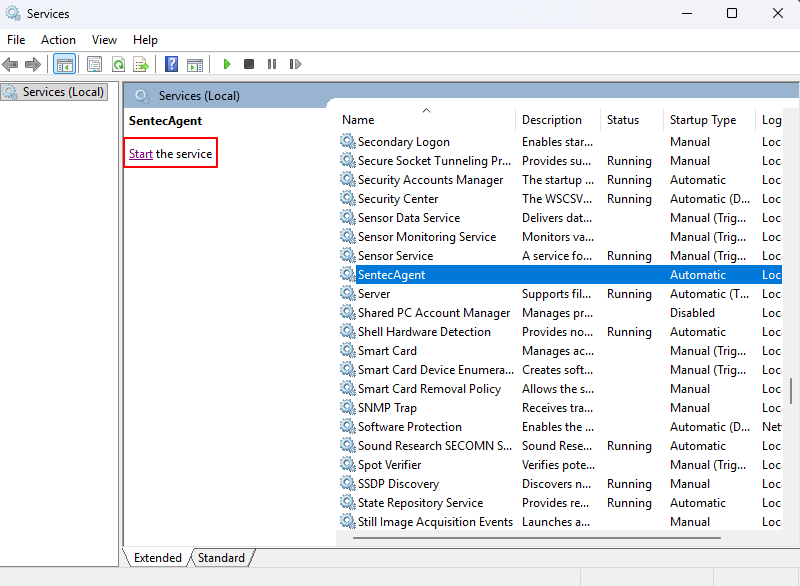The height and width of the screenshot is (586, 800).
Task: Toggle Show/Hide Action Pane toolbar icon
Action: tap(195, 64)
